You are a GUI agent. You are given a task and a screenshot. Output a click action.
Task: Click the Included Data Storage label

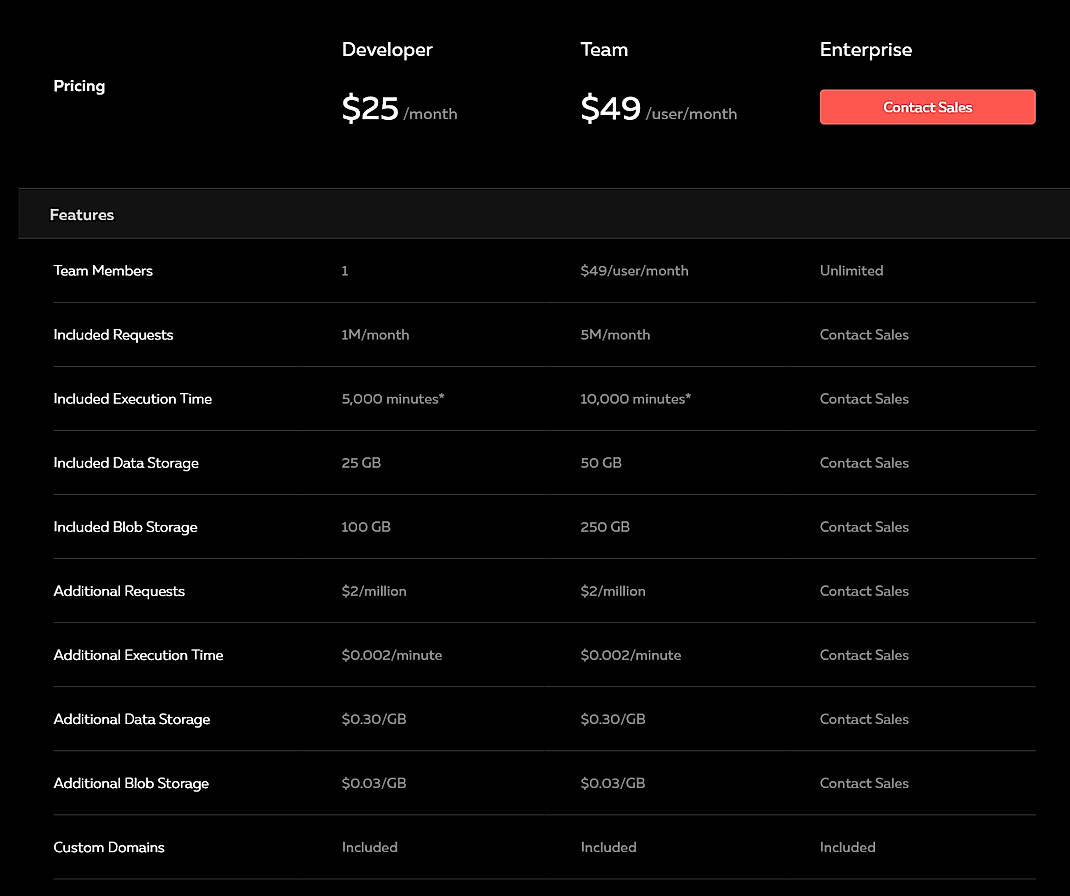(126, 463)
